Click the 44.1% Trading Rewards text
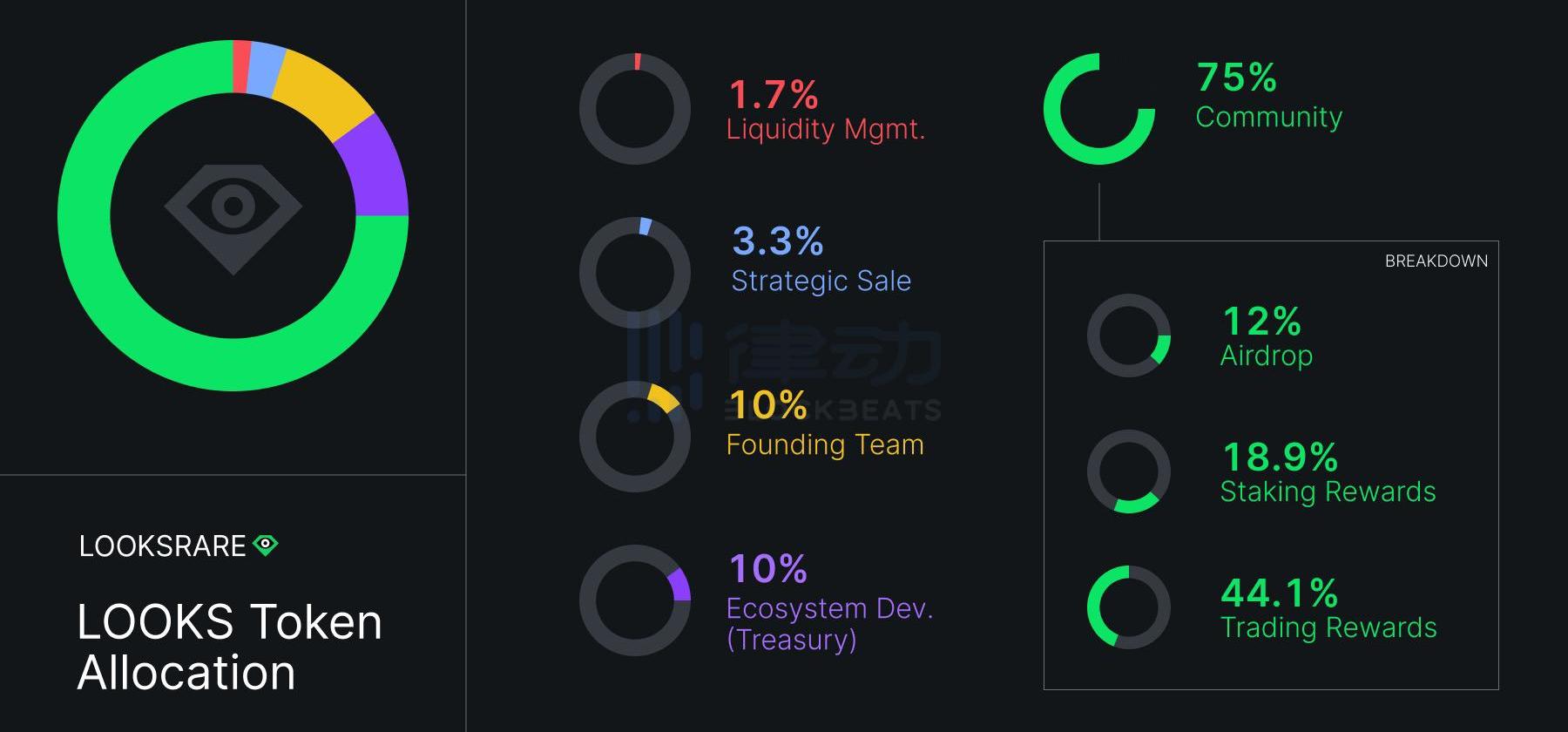1568x732 pixels. [1328, 609]
